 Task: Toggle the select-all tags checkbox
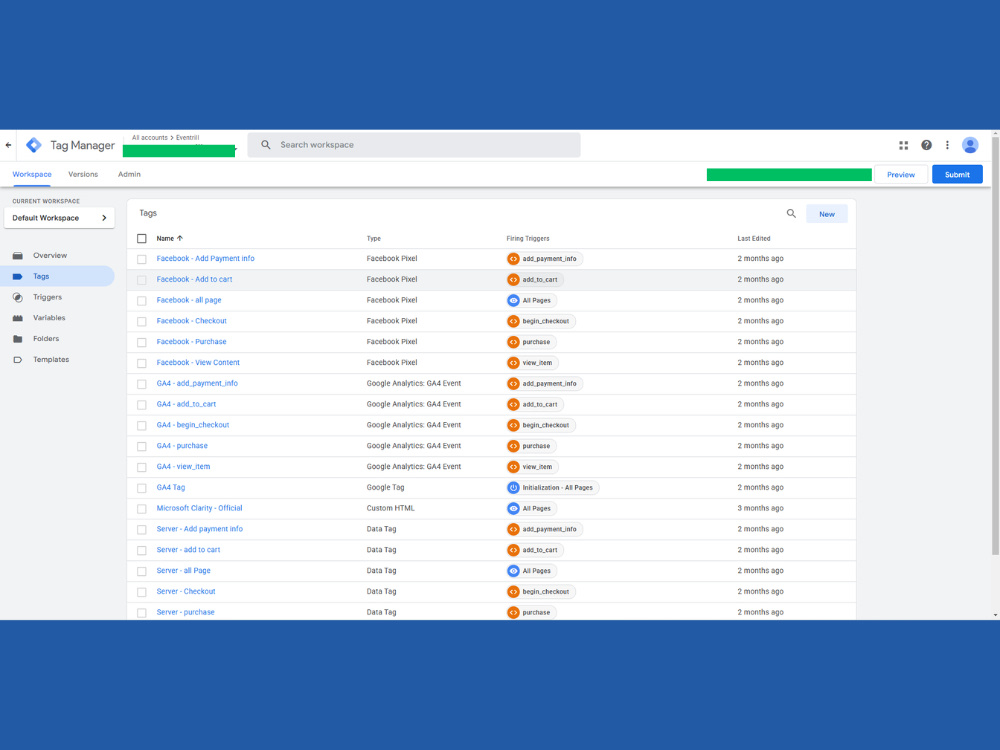(142, 239)
